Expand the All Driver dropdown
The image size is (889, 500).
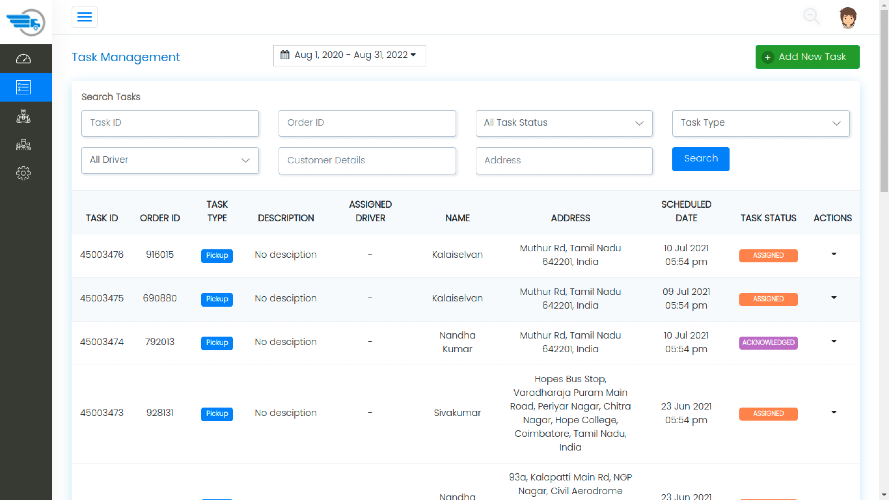point(170,160)
